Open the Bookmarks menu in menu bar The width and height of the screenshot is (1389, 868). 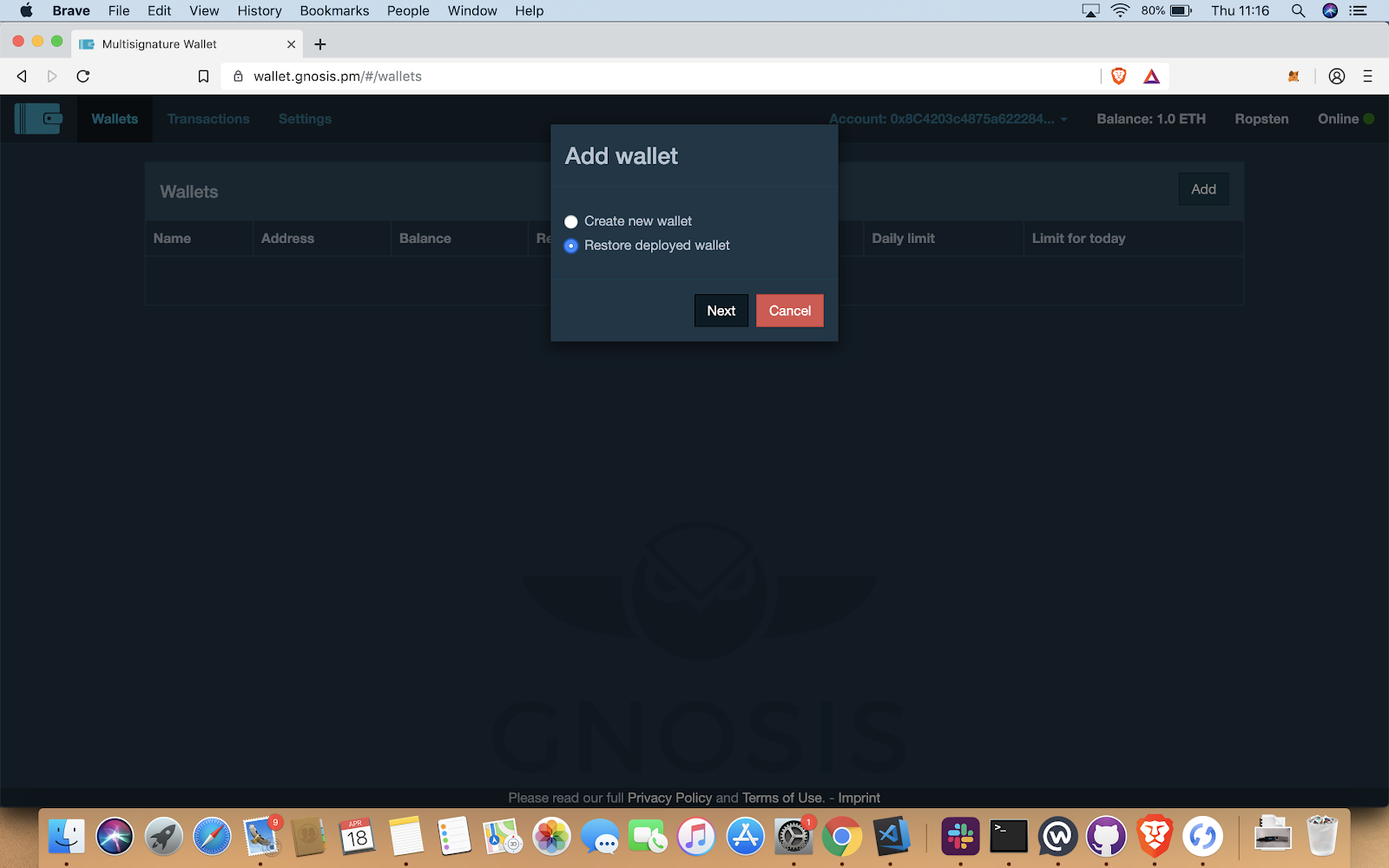tap(334, 10)
